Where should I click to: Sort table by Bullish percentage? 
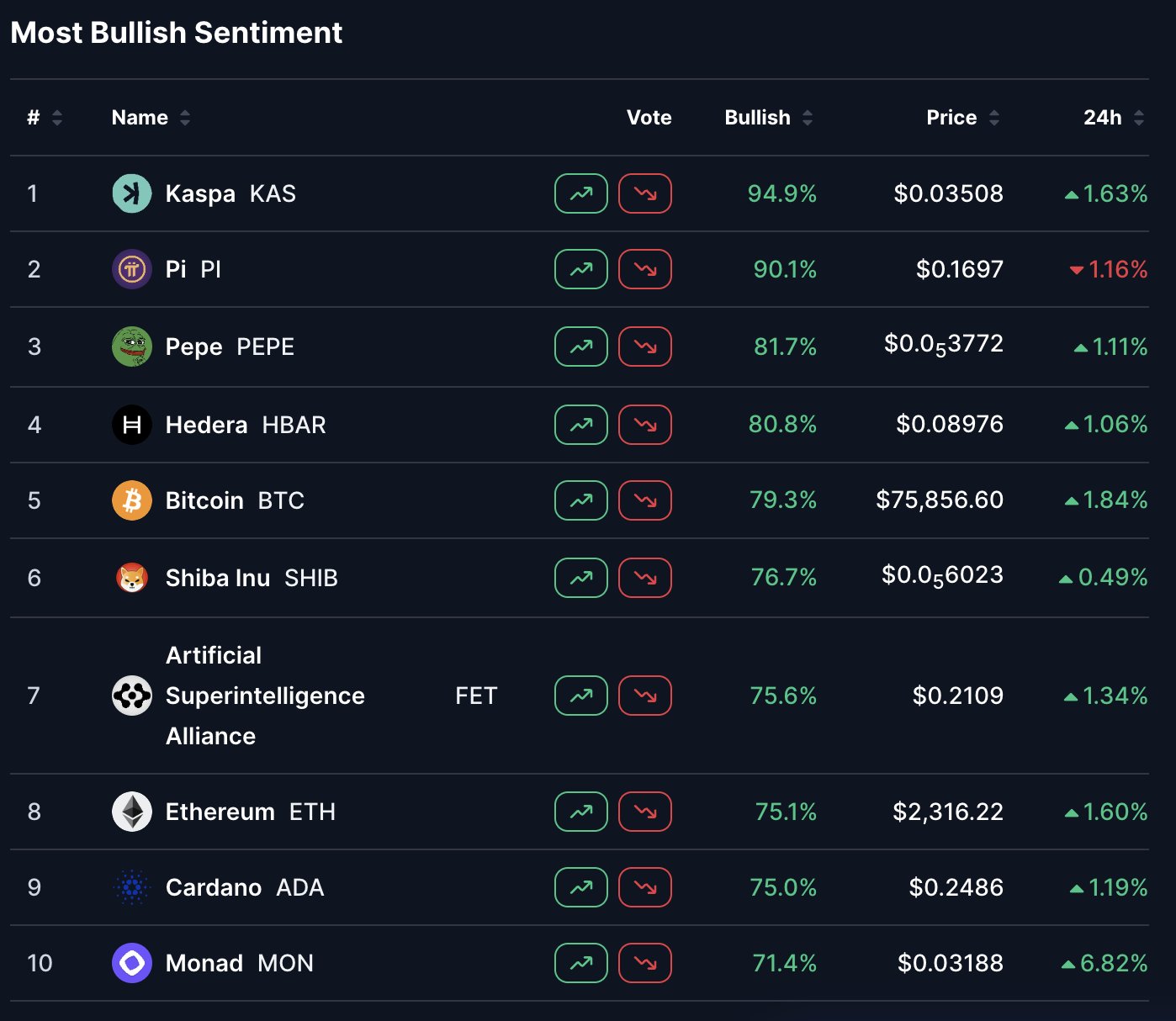[x=768, y=118]
